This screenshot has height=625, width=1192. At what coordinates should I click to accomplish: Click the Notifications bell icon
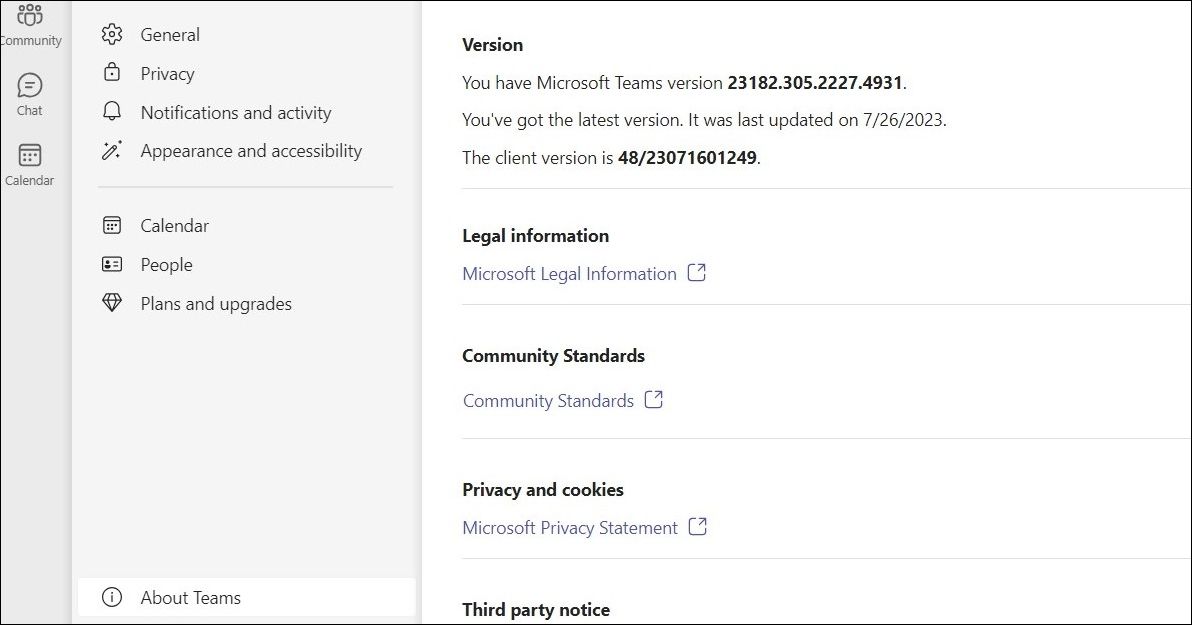[x=112, y=112]
